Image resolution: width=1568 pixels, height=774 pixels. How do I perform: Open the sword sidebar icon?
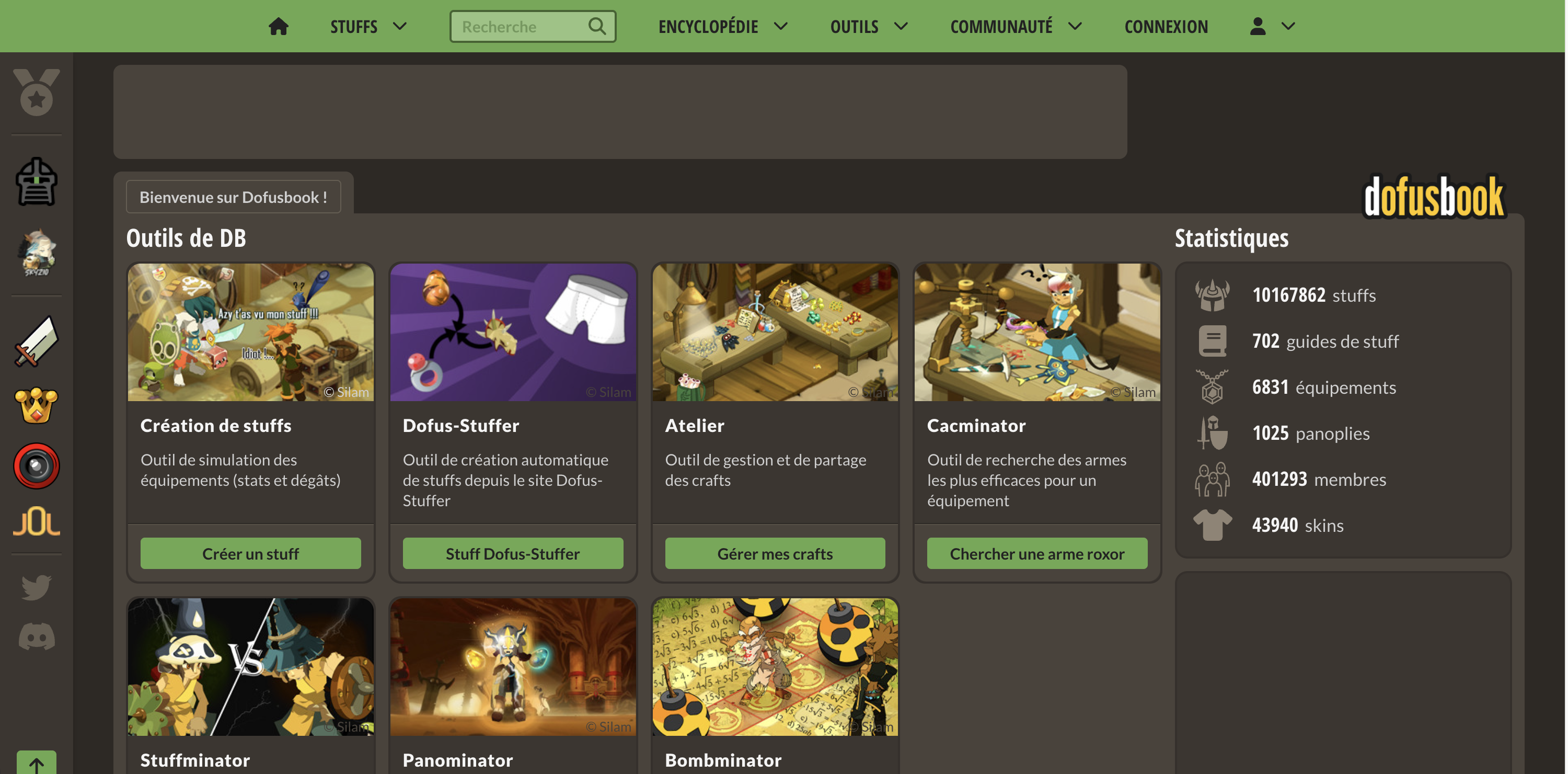point(37,342)
